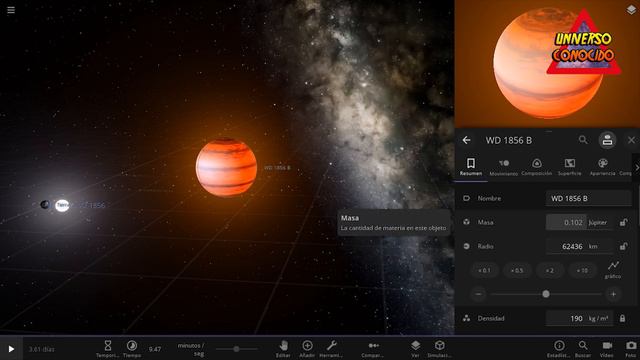Open the Tiempo clock settings
This screenshot has width=640, height=360.
tap(132, 349)
